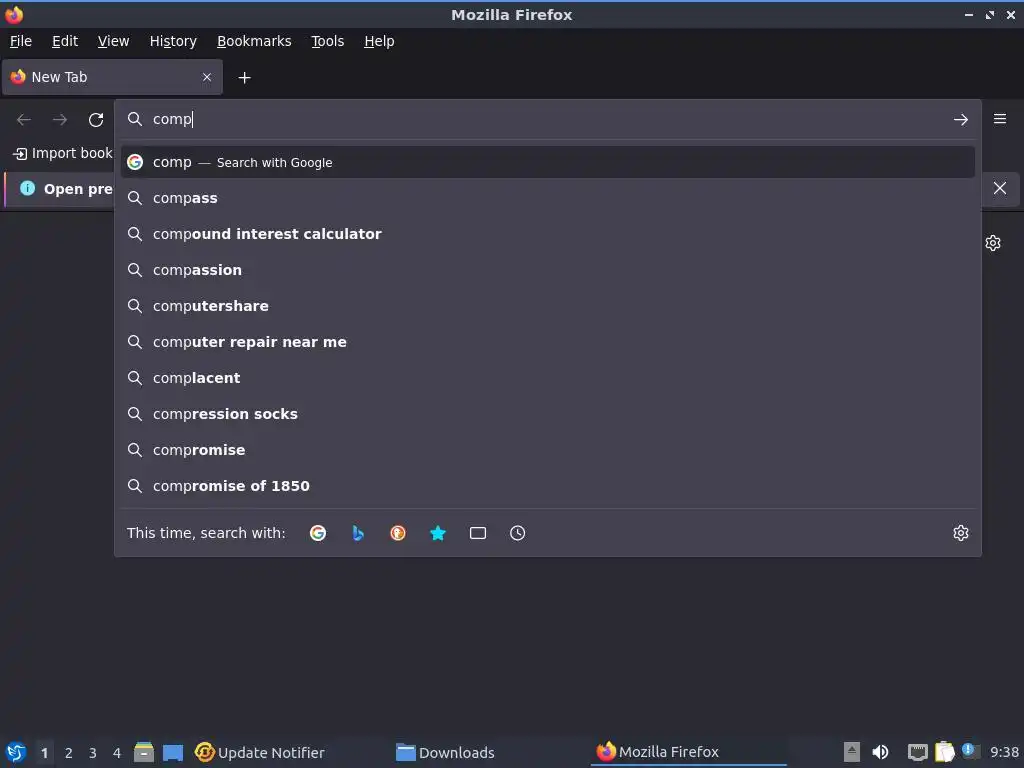Go forward one page

tap(60, 120)
